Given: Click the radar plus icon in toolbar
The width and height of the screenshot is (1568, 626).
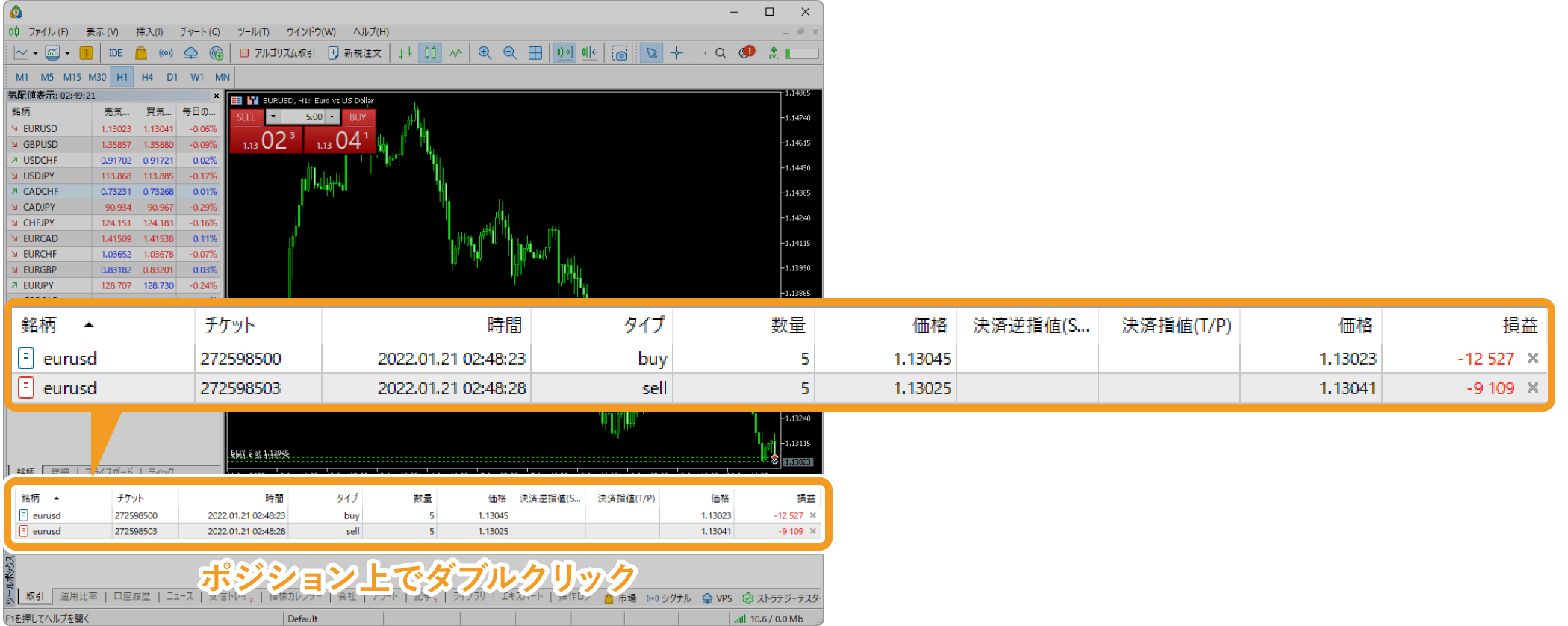Looking at the screenshot, I should click(217, 53).
